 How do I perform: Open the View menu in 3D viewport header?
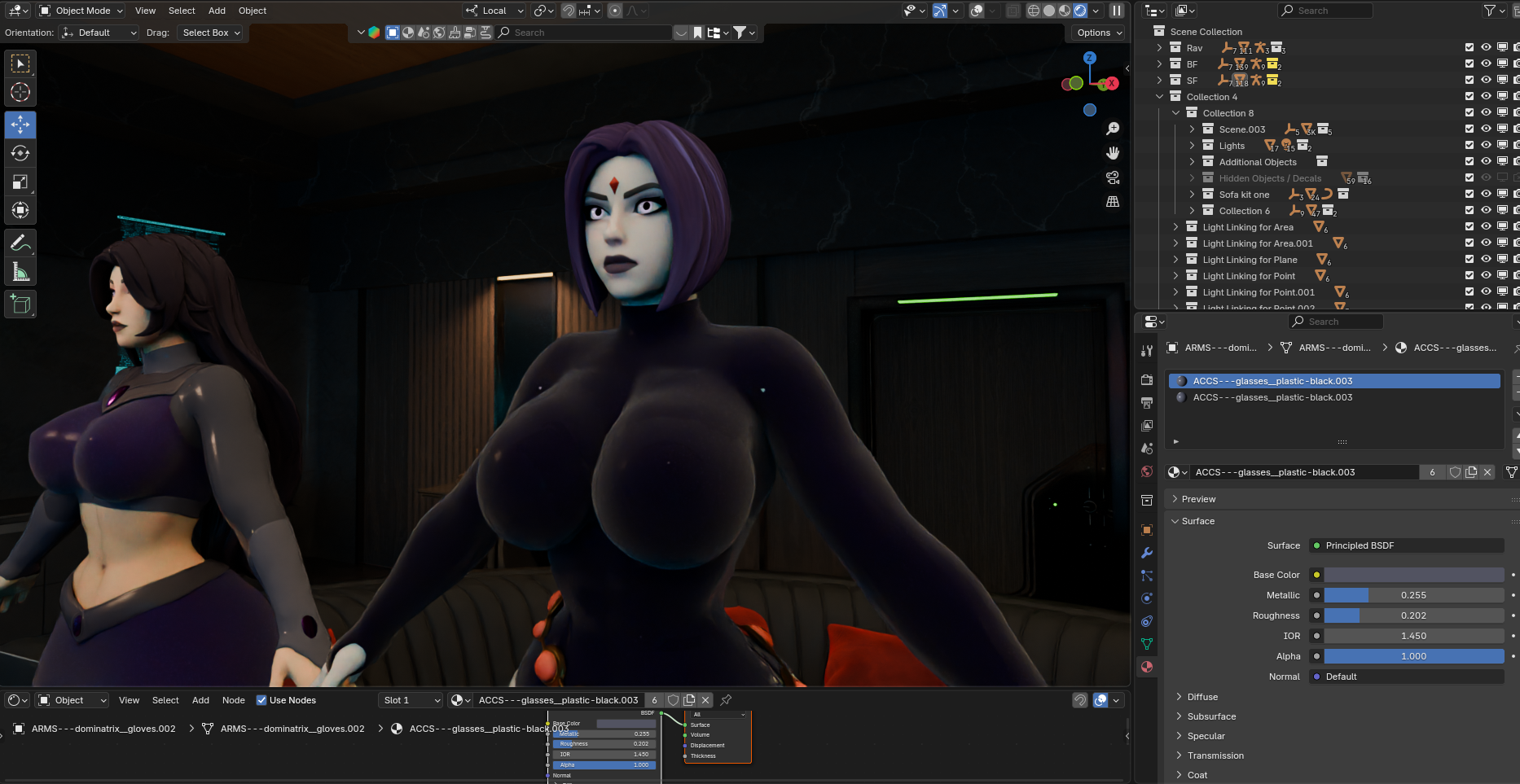(146, 11)
